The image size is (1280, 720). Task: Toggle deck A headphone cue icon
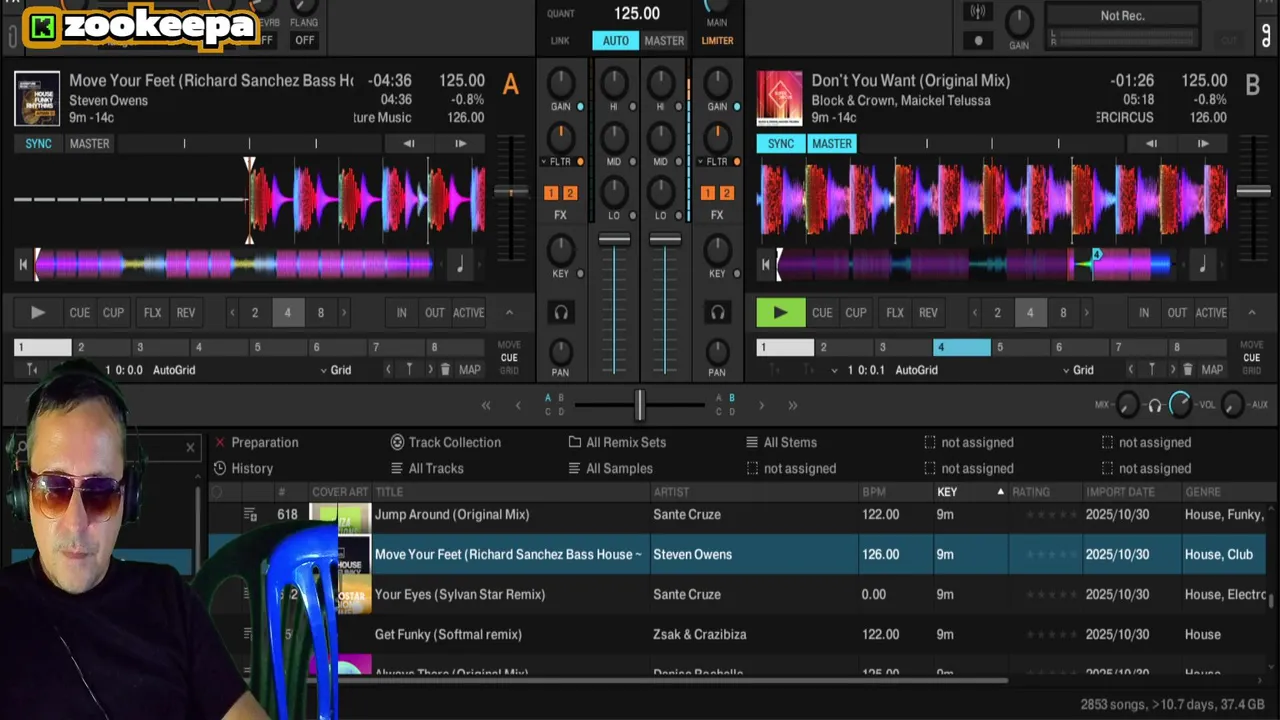[561, 313]
